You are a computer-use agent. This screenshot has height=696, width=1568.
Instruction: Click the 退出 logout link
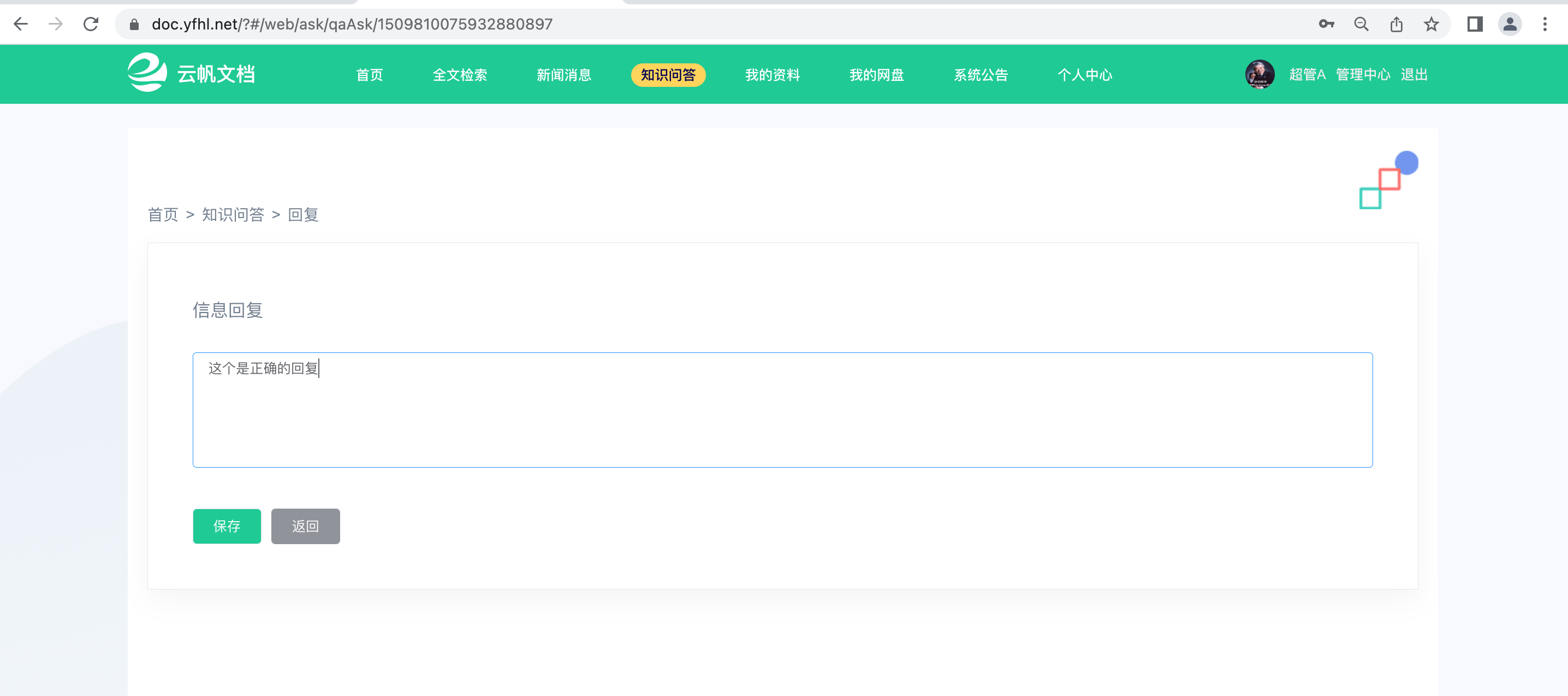point(1414,75)
